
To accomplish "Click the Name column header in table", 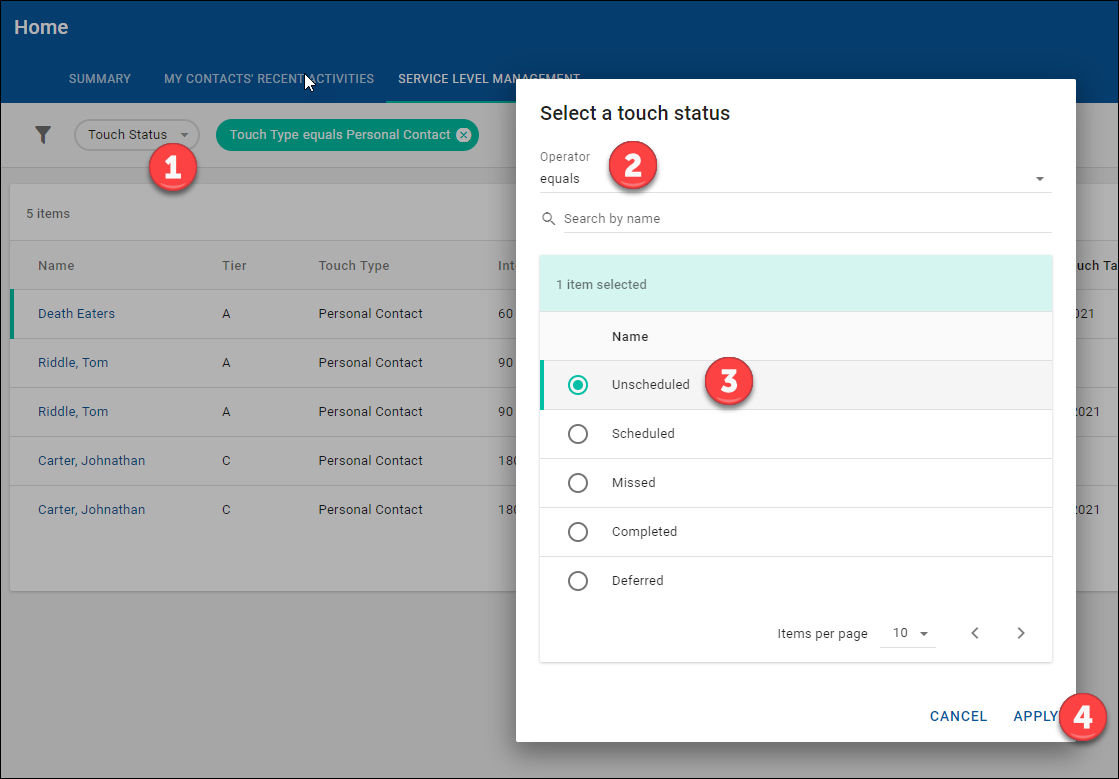I will coord(56,265).
